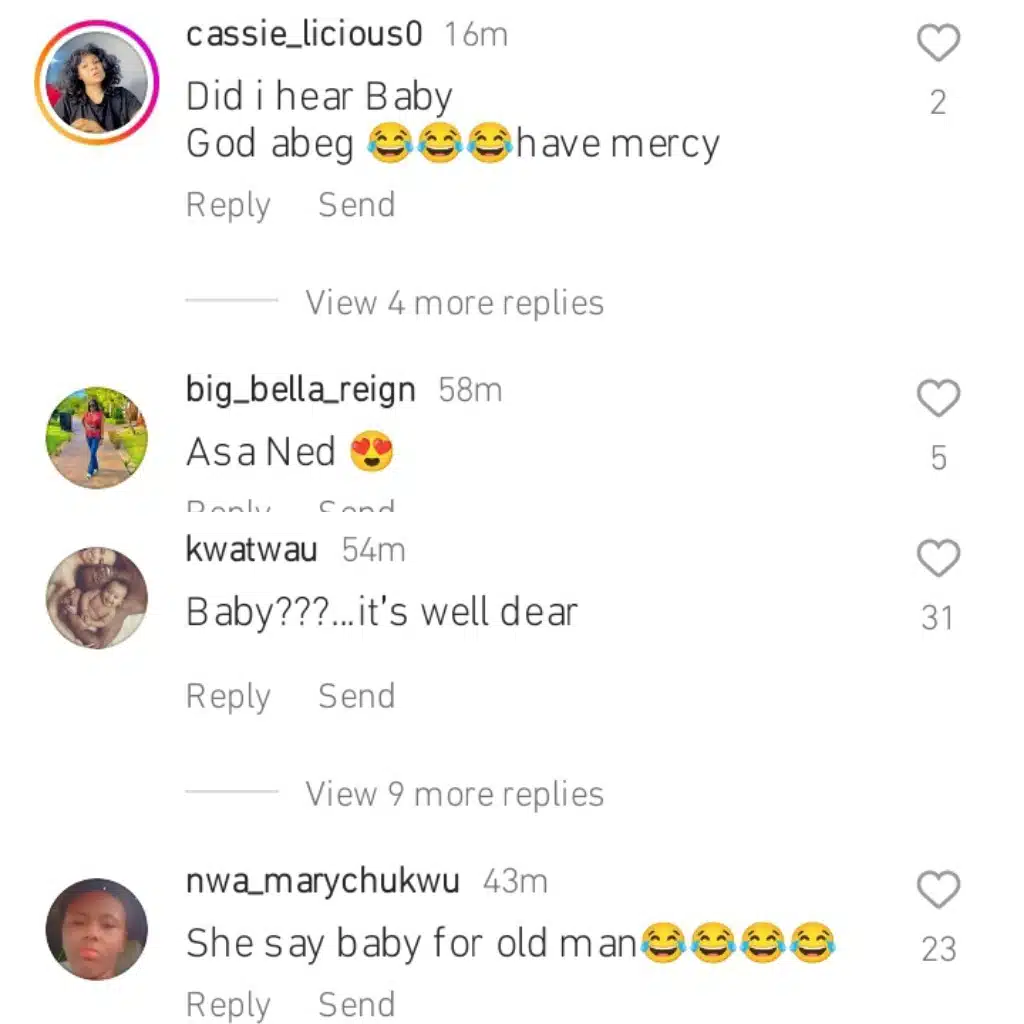Reply to cassie_licious0's comment
The width and height of the screenshot is (1024, 1024).
228,205
